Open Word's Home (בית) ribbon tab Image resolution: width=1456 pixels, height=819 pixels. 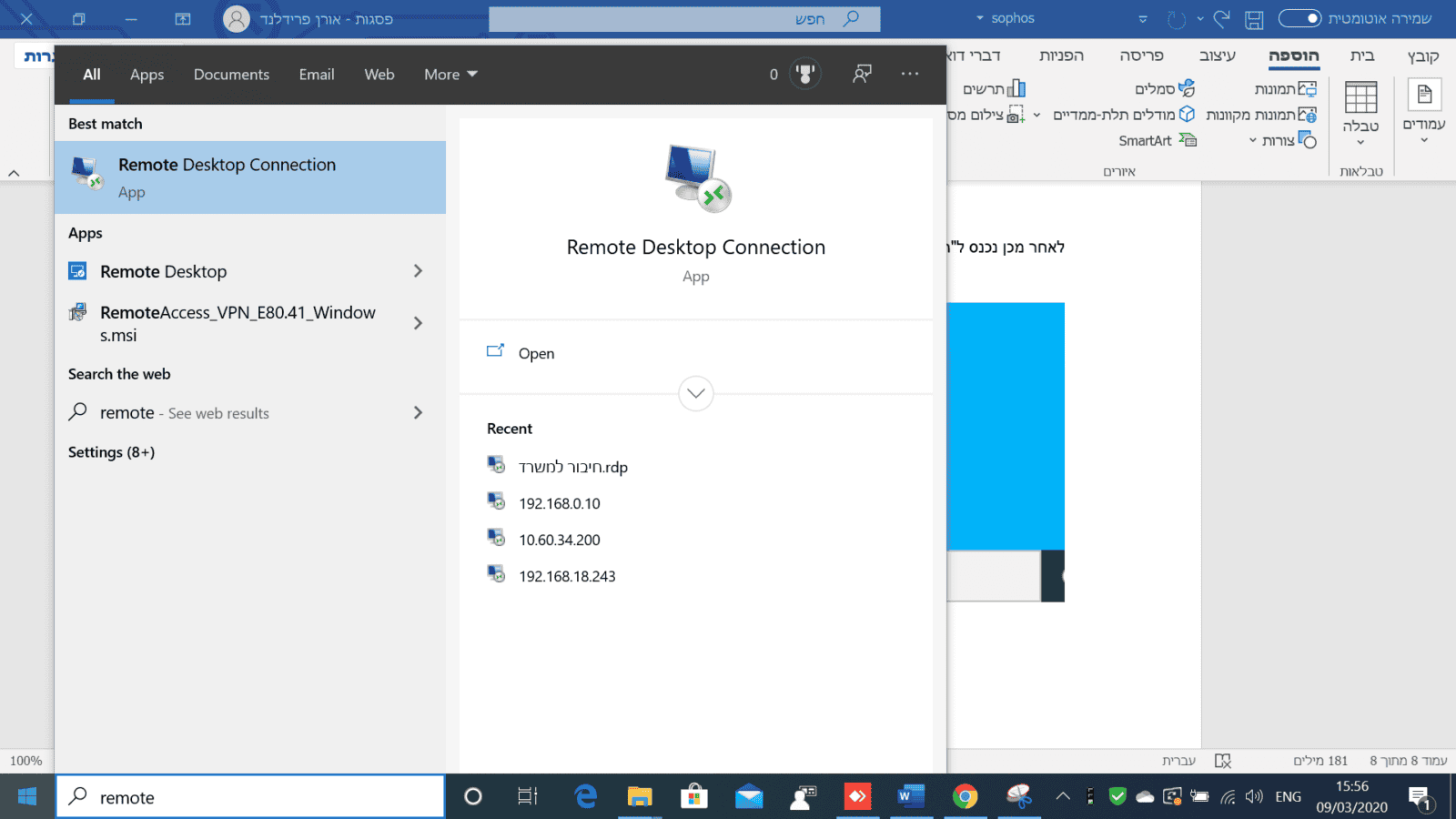tap(1361, 56)
